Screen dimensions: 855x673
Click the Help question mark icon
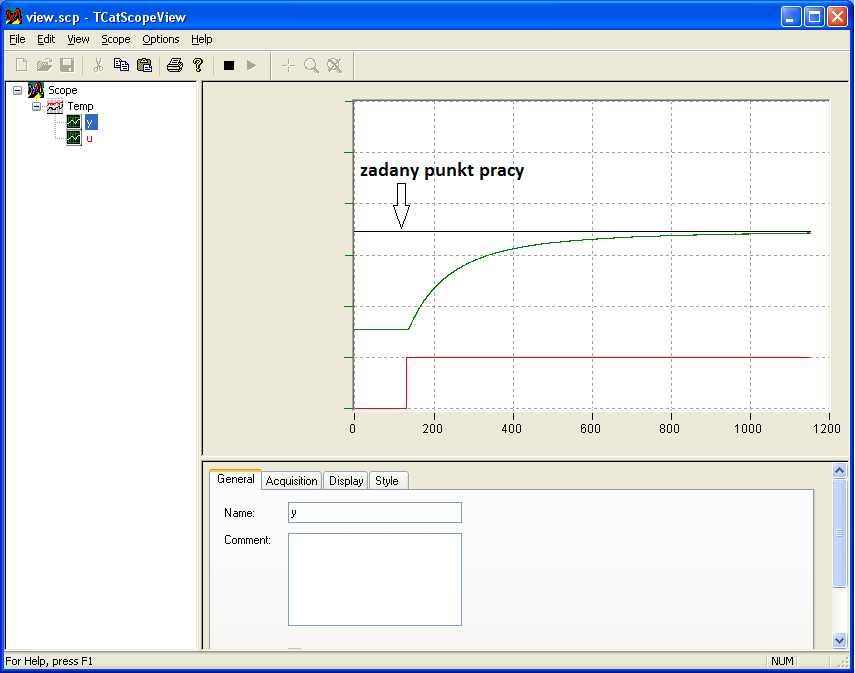[198, 65]
